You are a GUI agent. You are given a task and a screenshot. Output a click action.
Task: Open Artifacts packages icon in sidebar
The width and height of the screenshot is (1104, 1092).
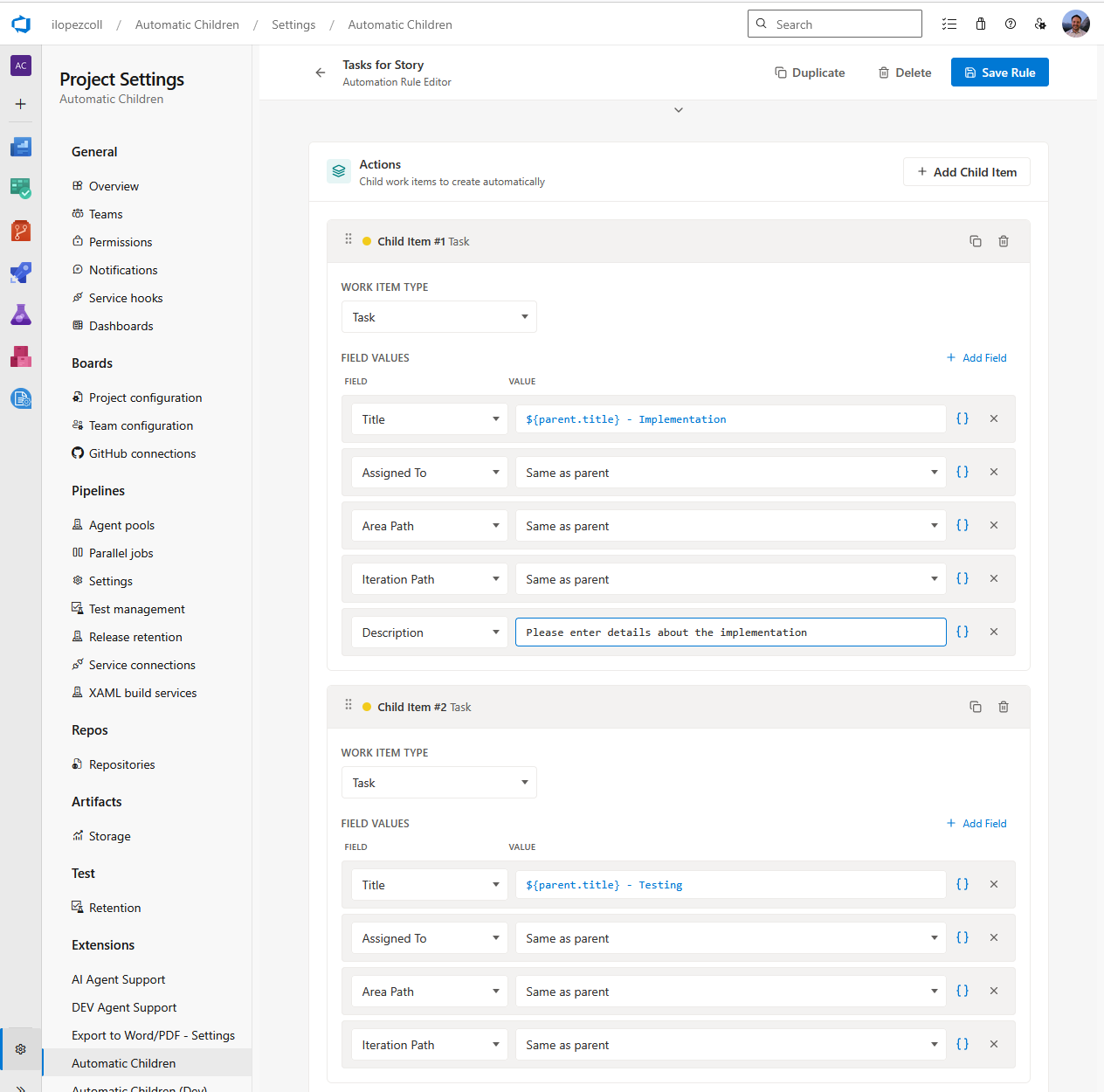tap(20, 356)
